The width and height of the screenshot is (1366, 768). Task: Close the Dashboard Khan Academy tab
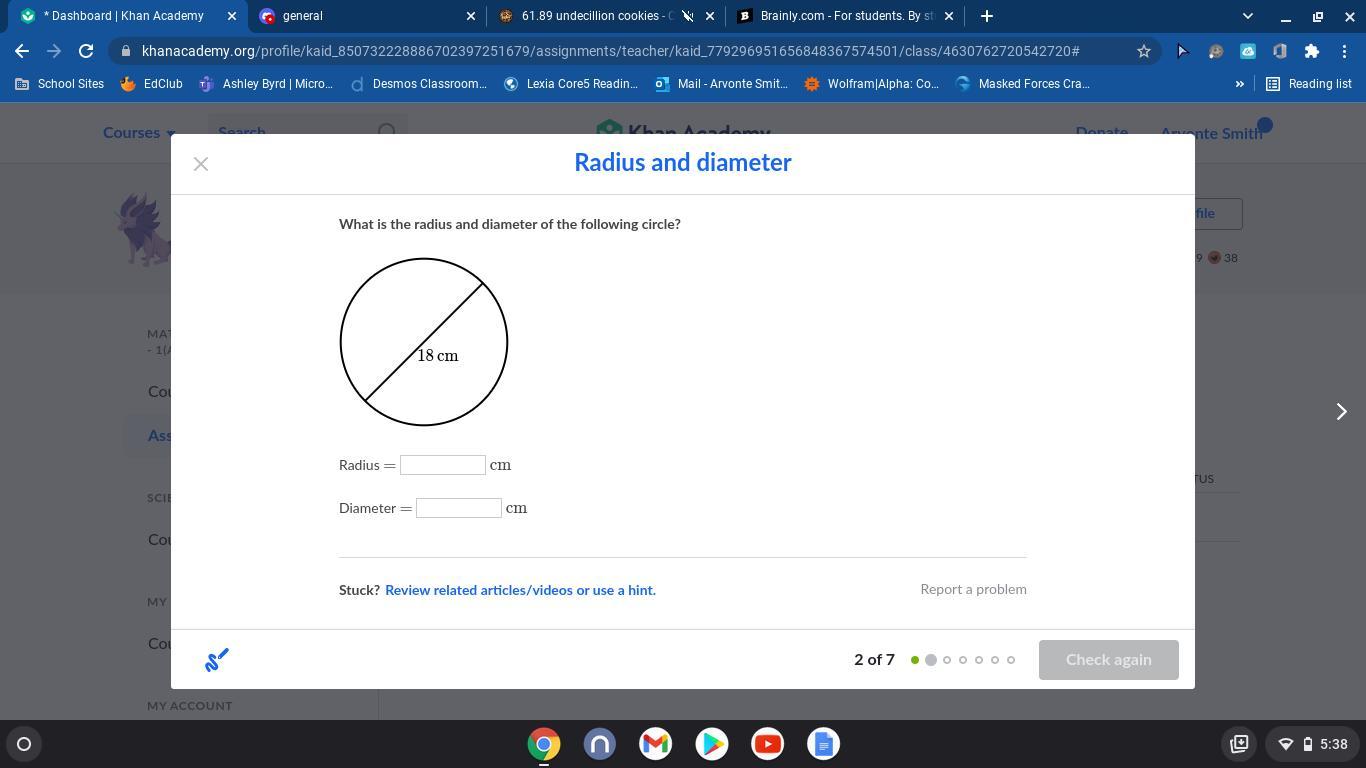(232, 16)
